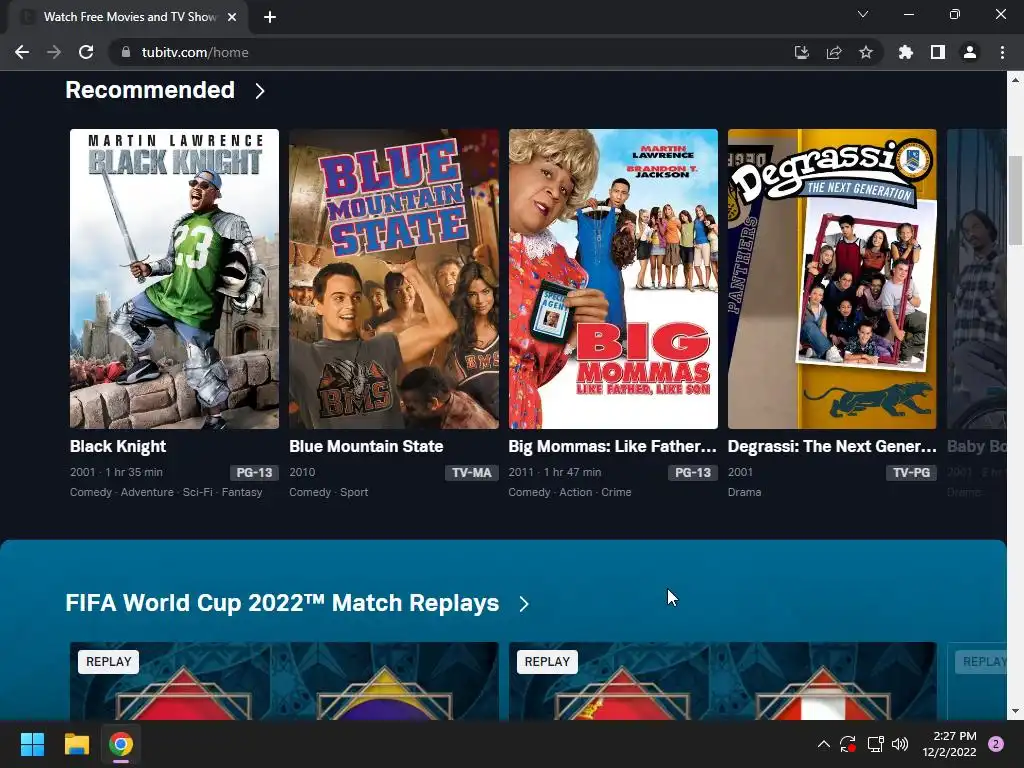Click Drama genre under Degrassi
This screenshot has height=768, width=1024.
744,492
